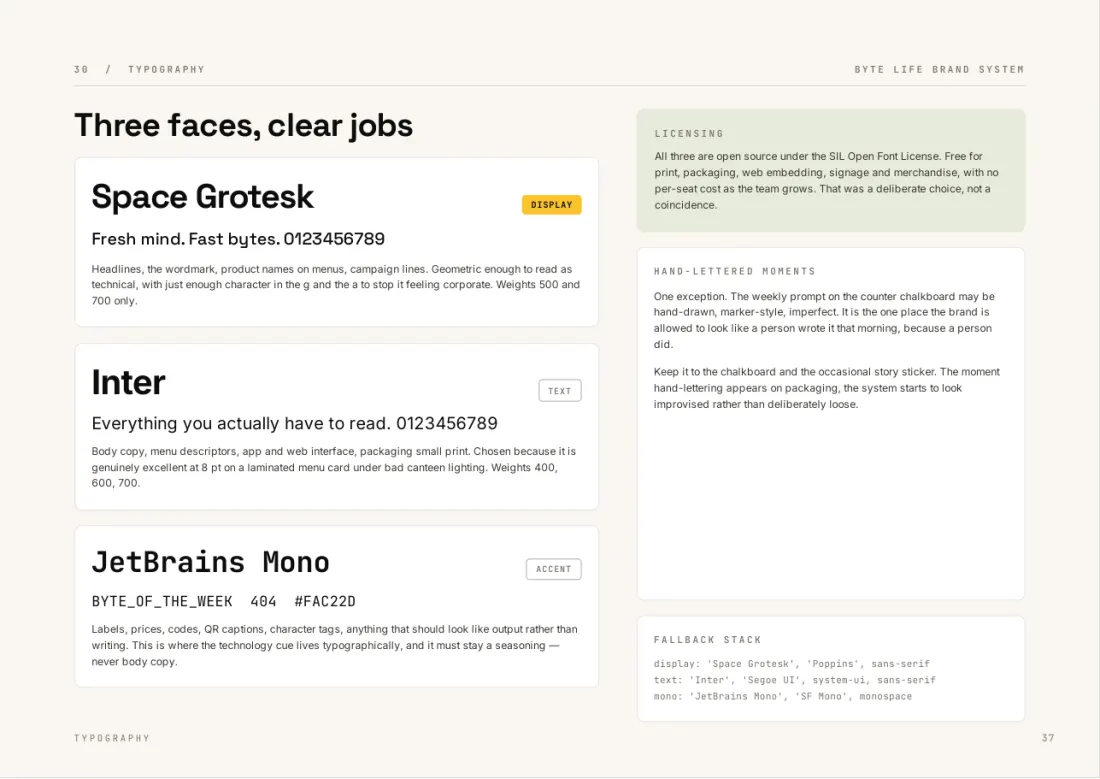Screen dimensions: 1100x779
Task: Click the "404" sample code
Action: [263, 601]
